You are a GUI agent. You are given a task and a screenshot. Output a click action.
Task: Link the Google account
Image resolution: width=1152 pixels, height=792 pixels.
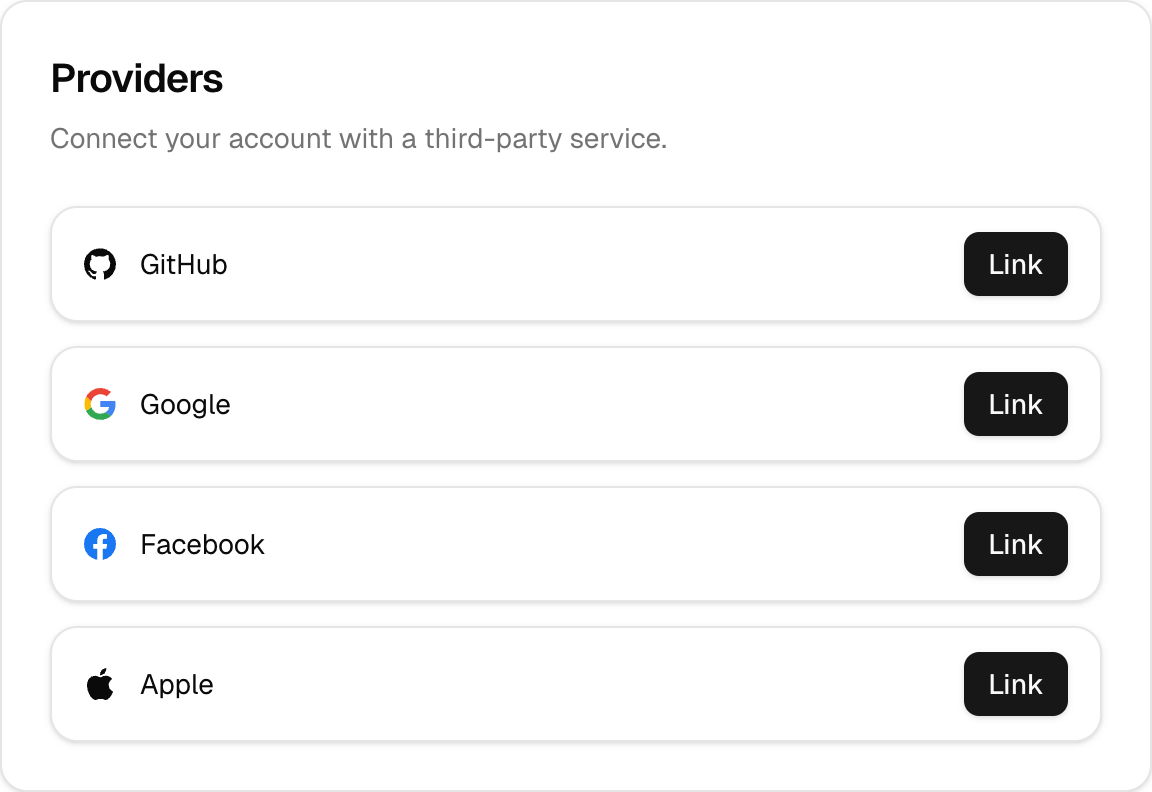click(x=1015, y=404)
